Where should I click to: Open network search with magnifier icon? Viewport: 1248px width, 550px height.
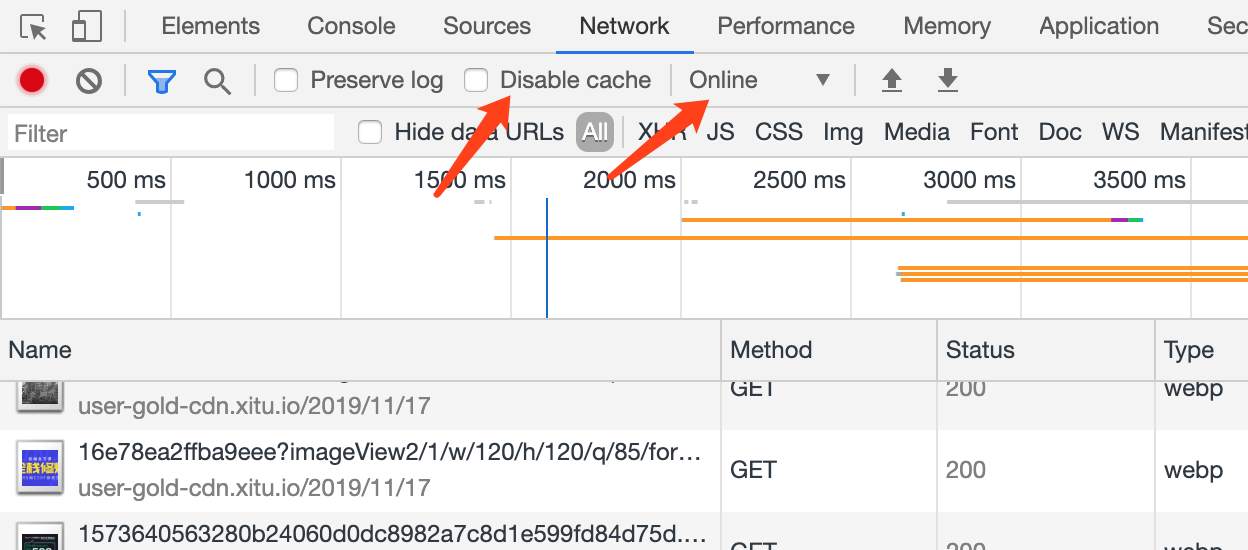(217, 80)
